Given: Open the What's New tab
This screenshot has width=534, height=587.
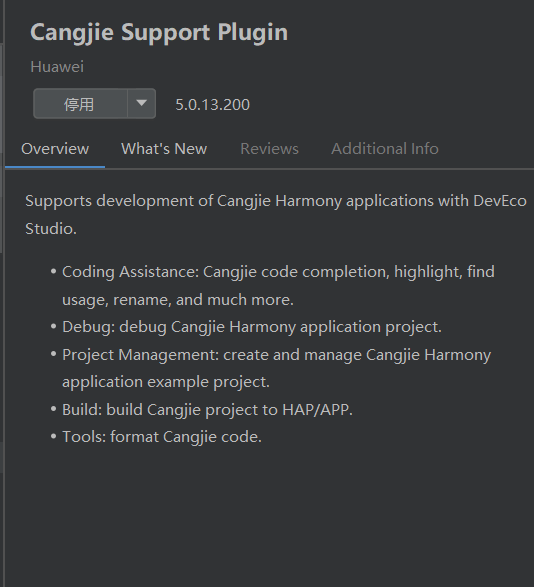Looking at the screenshot, I should tap(164, 149).
